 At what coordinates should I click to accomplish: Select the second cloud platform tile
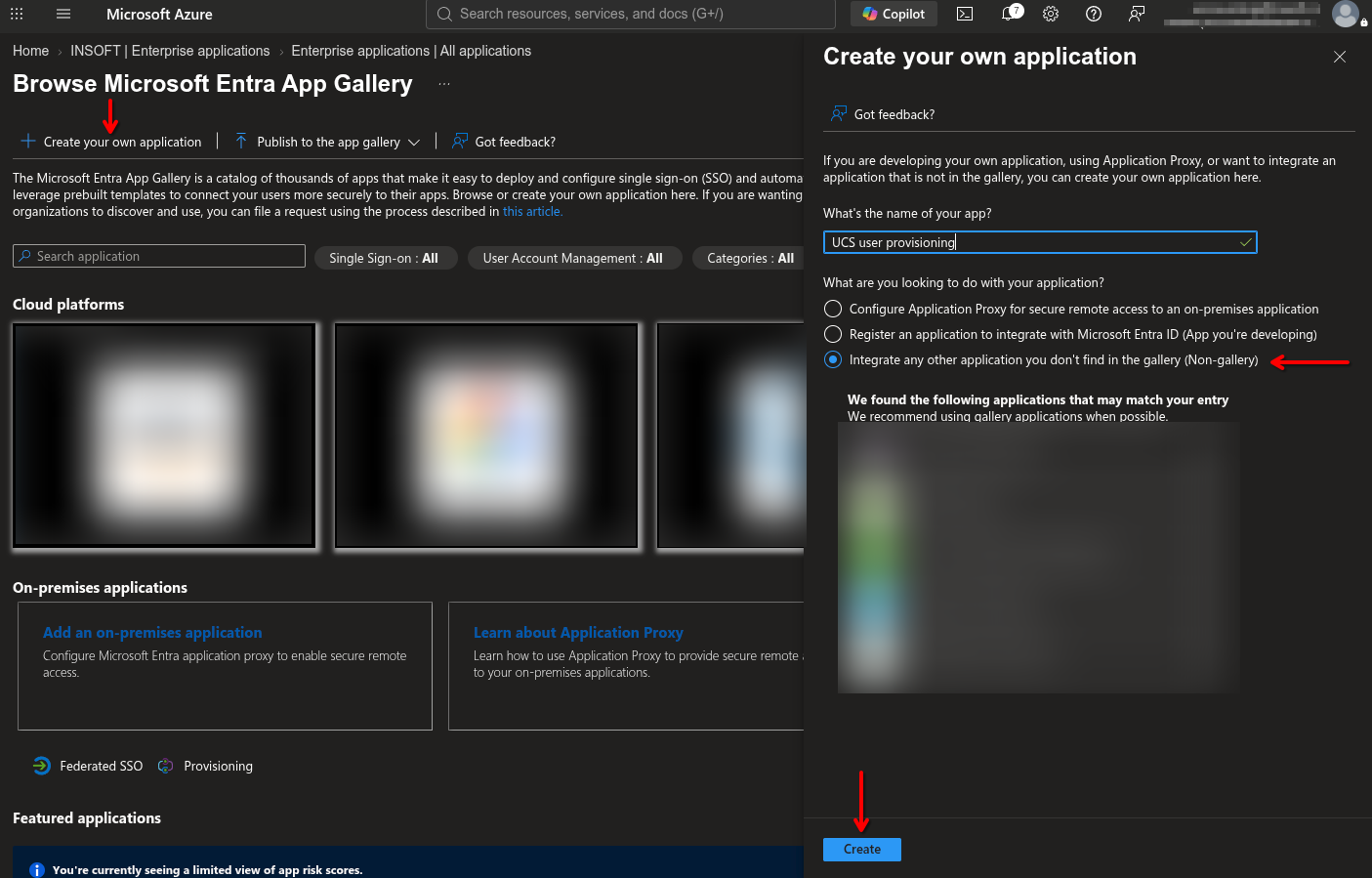click(486, 436)
